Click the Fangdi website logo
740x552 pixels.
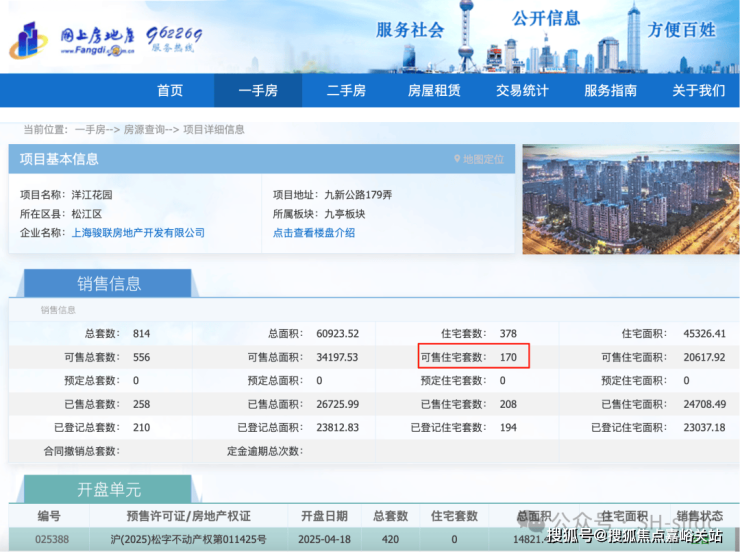[72, 41]
